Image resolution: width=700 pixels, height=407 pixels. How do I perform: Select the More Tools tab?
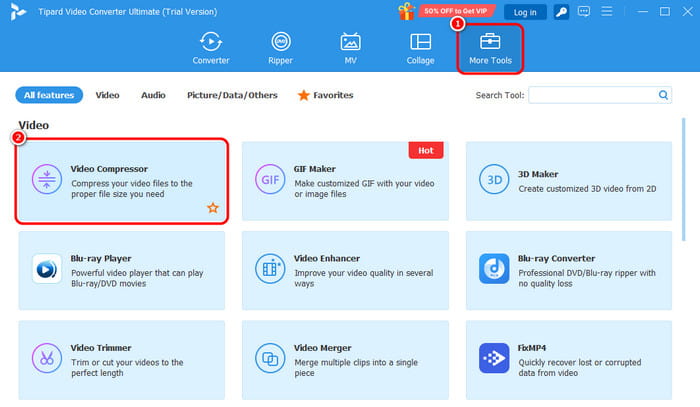(x=490, y=48)
